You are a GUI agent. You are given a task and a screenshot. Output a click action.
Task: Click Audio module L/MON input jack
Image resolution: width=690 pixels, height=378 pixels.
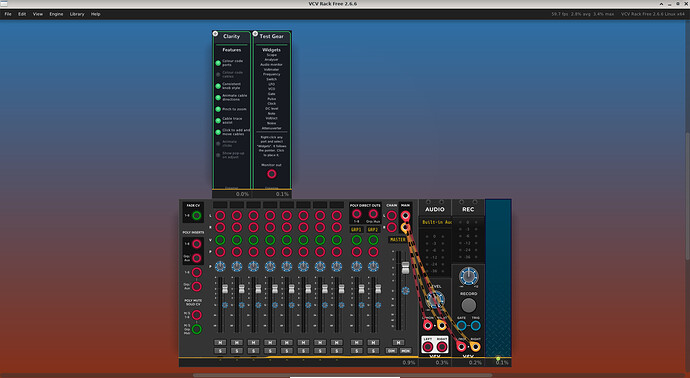pyautogui.click(x=428, y=326)
